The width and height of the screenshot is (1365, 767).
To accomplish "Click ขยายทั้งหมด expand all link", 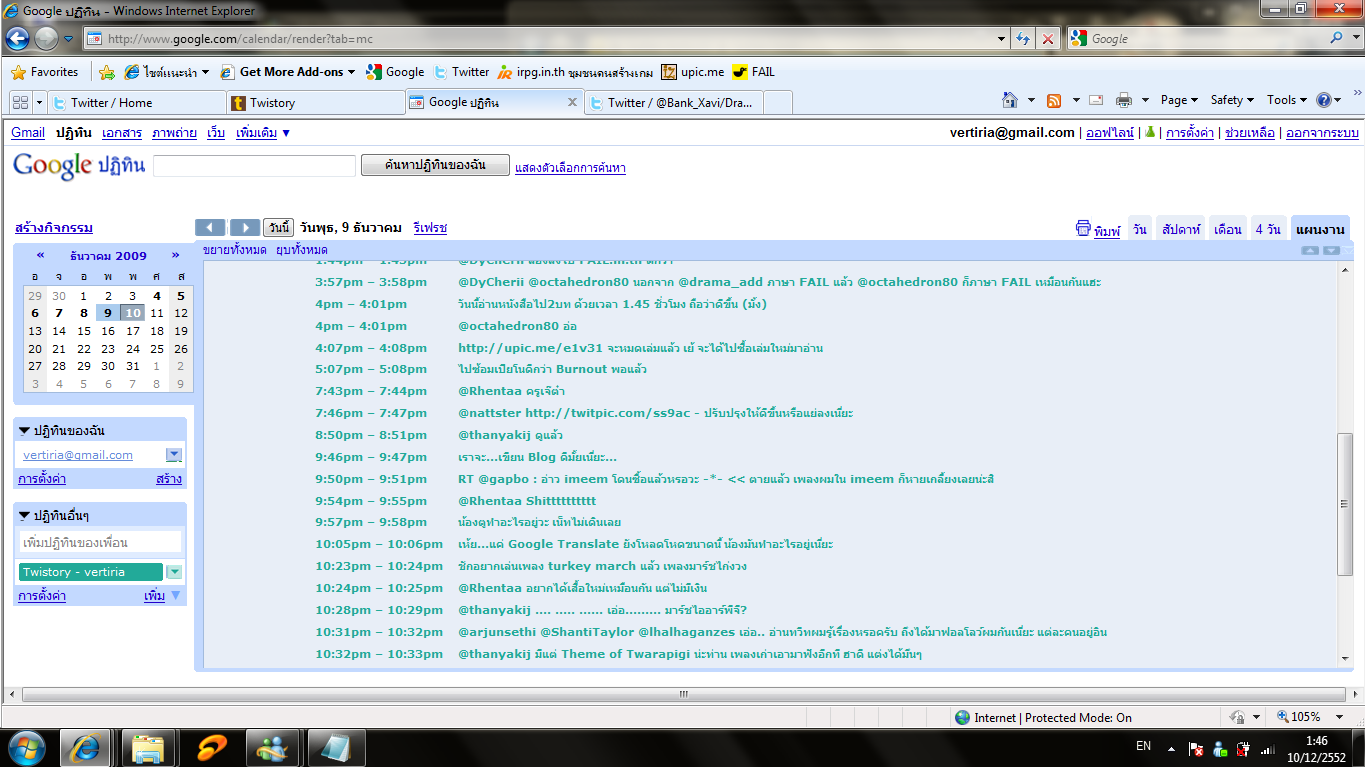I will (x=234, y=250).
